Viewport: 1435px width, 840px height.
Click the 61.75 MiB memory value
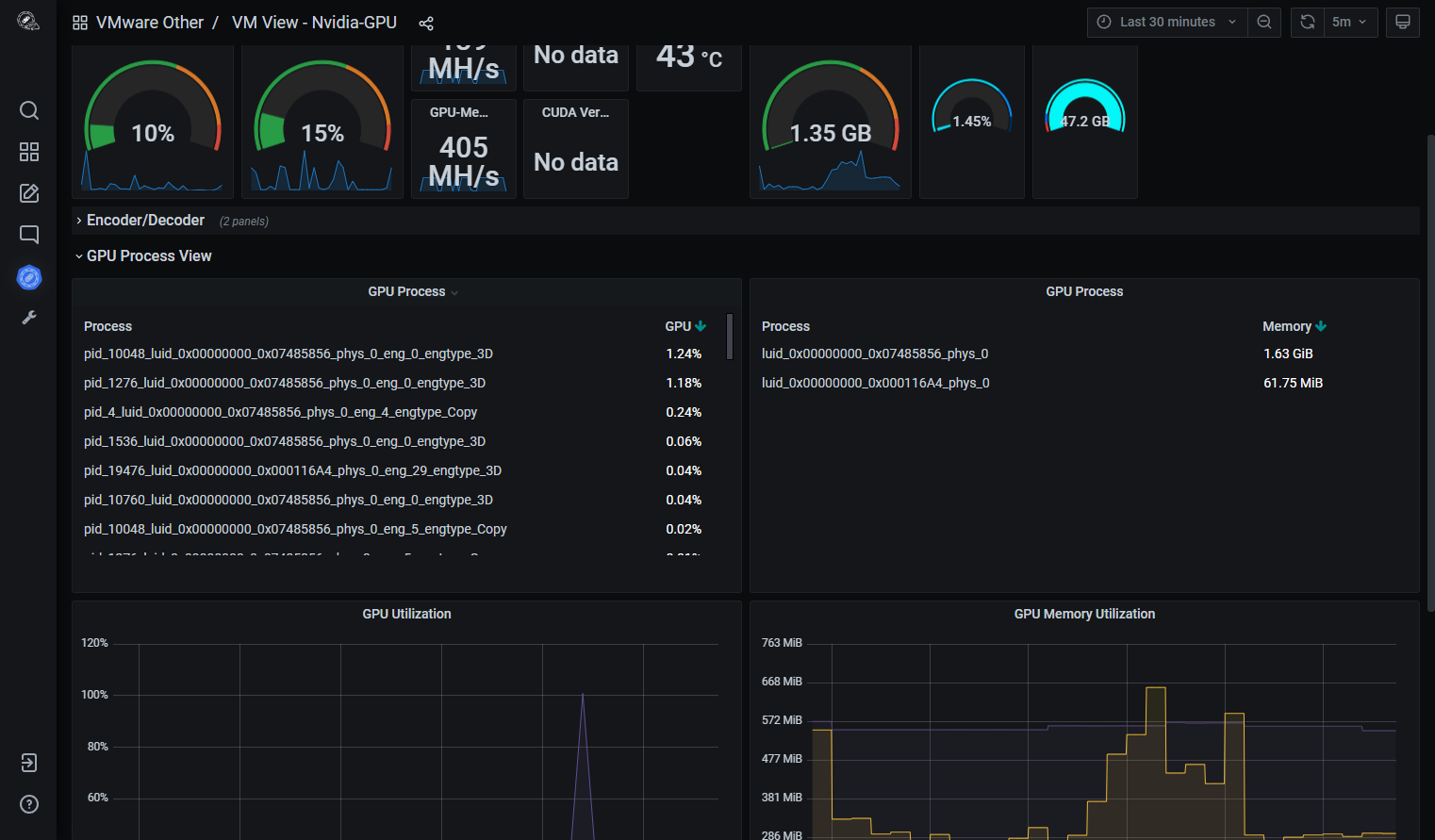click(x=1293, y=383)
